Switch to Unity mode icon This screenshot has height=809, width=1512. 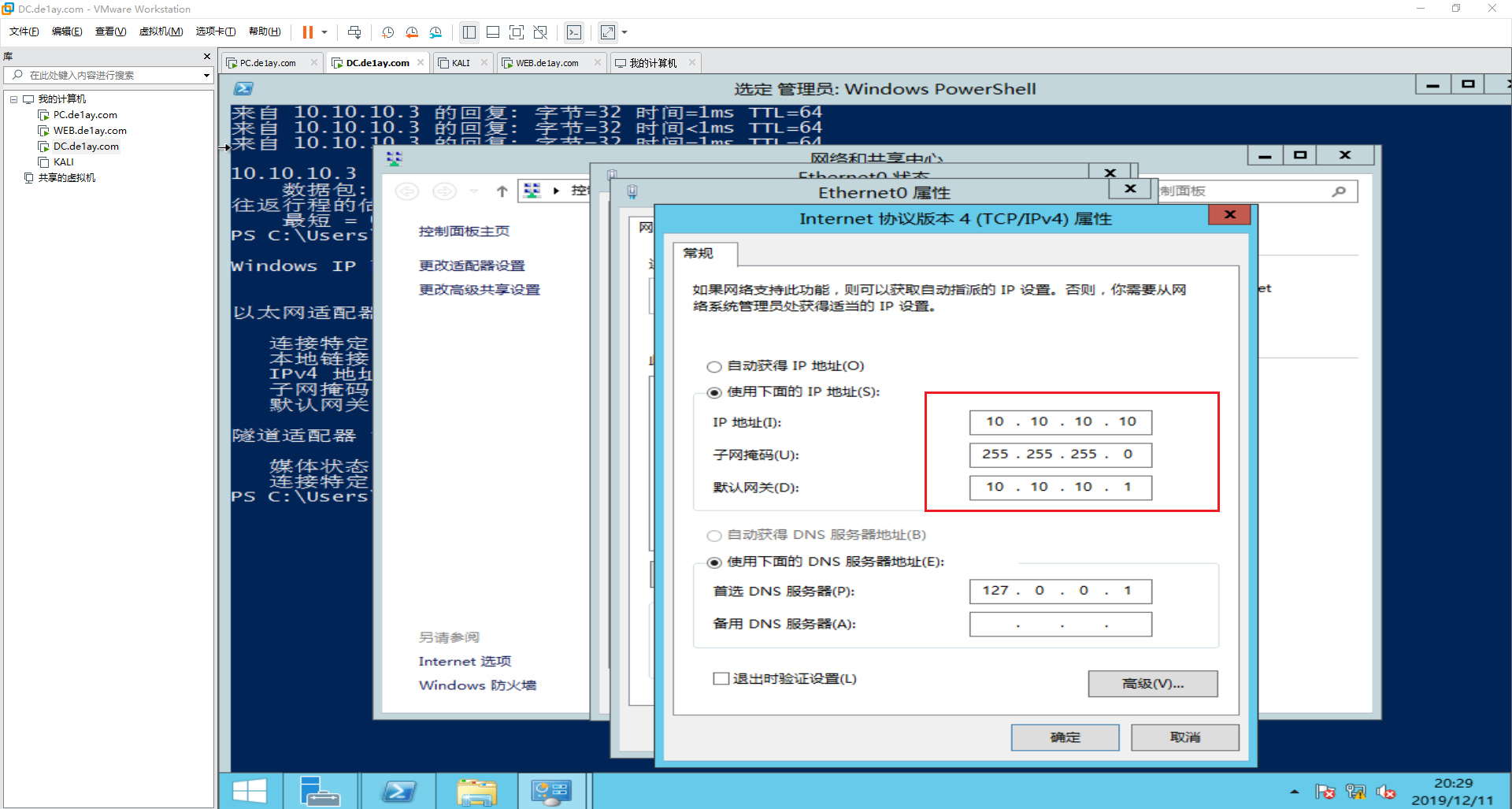tap(540, 32)
